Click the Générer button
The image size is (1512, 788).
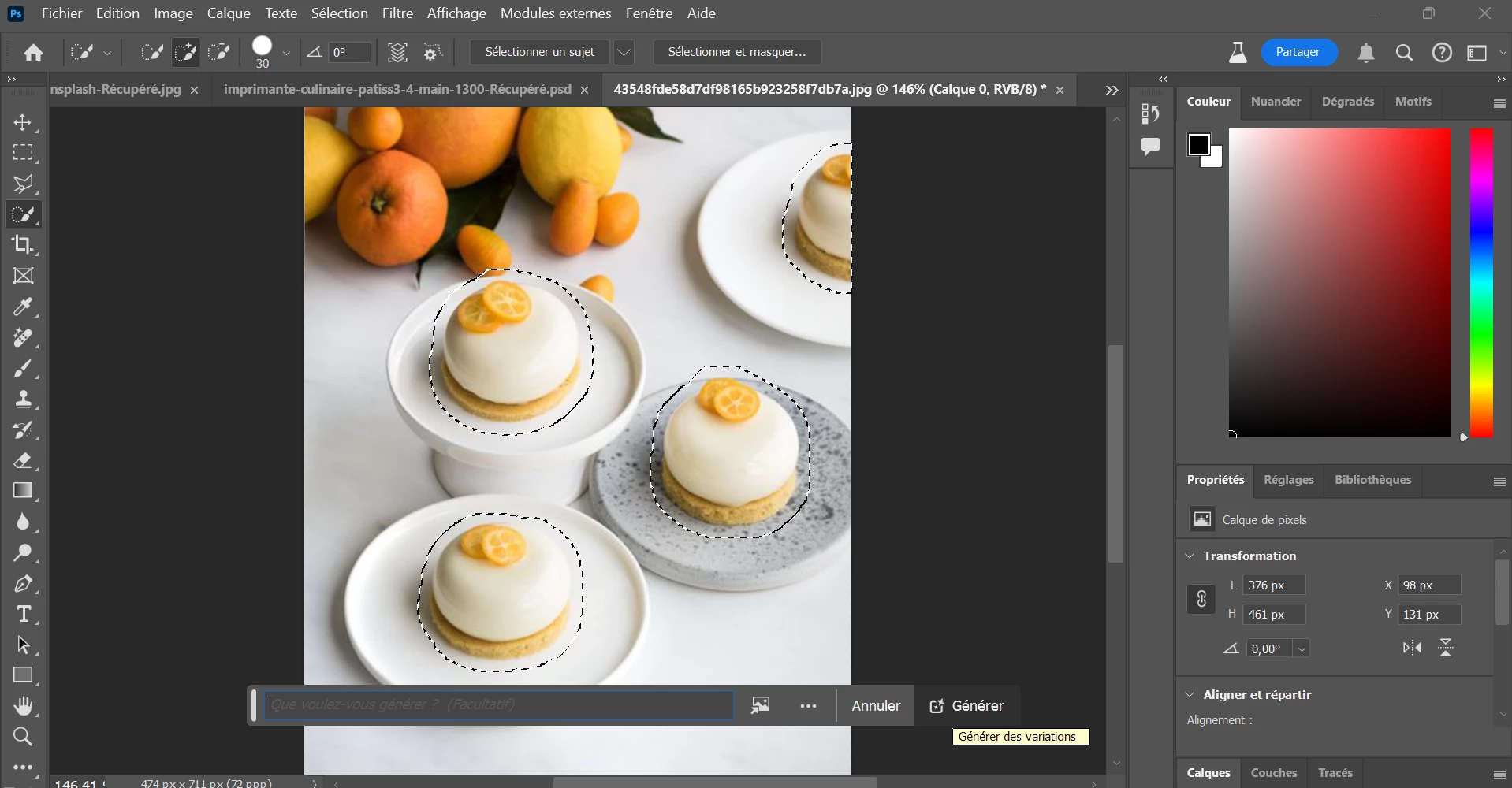click(967, 706)
